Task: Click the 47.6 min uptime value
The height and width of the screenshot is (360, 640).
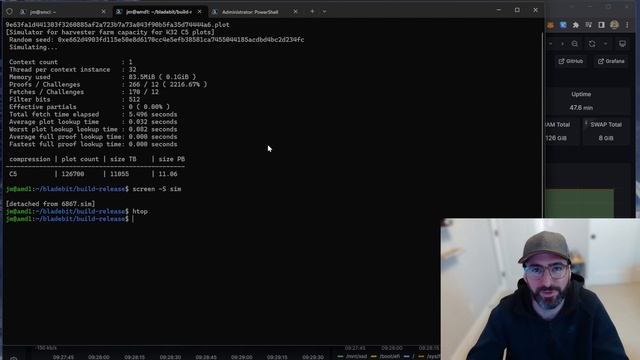Action: point(581,108)
